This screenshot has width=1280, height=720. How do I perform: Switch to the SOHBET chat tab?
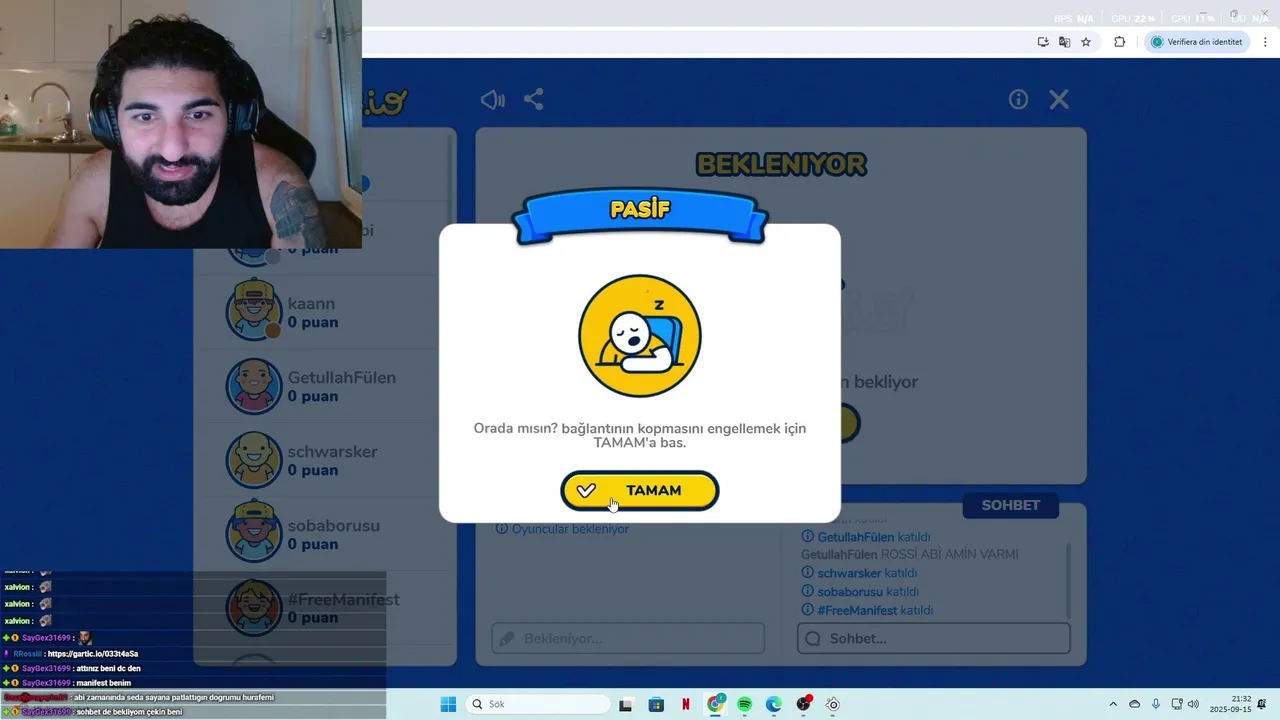point(1010,506)
